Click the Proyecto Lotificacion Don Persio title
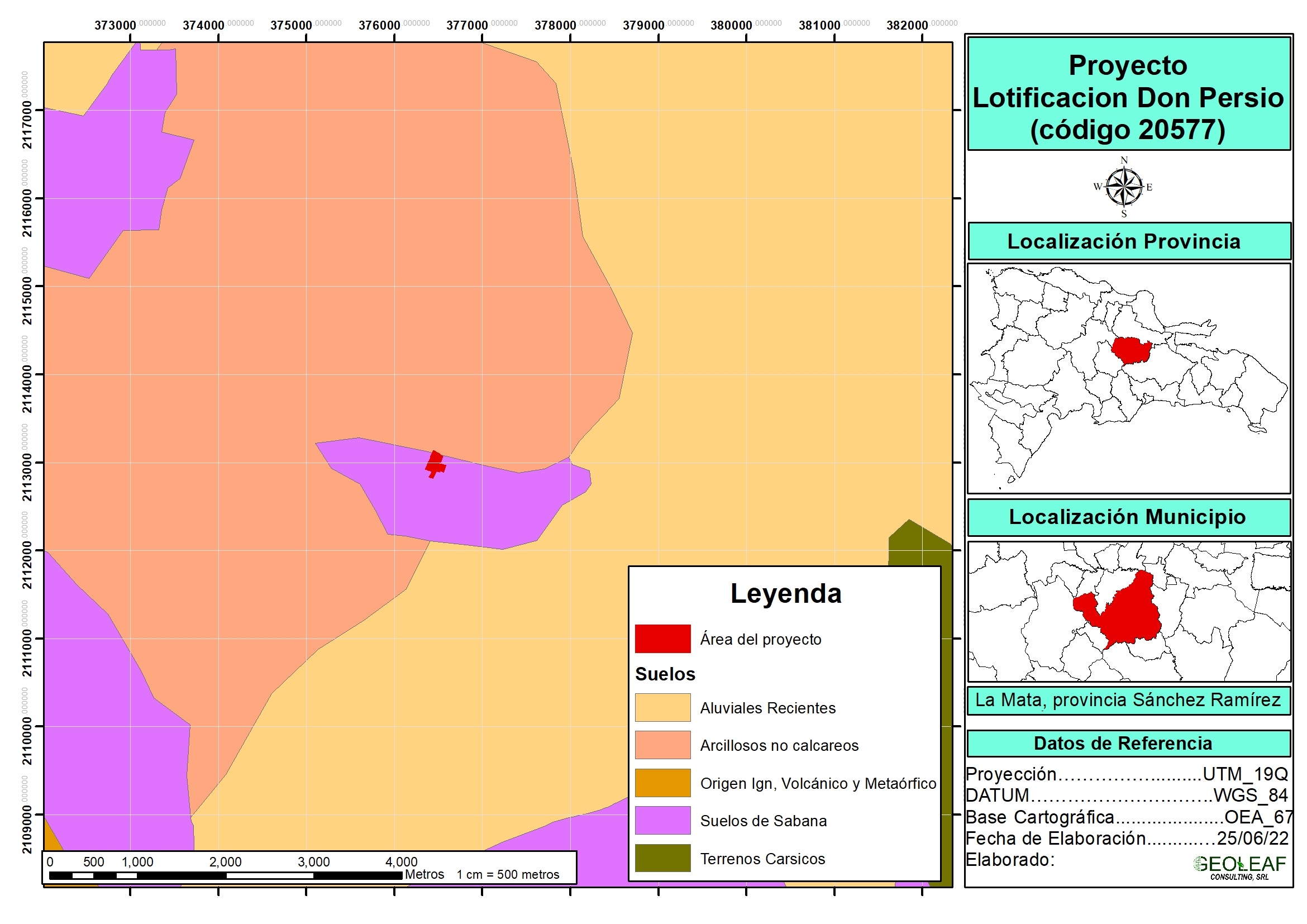This screenshot has height=924, width=1307. click(x=1128, y=97)
